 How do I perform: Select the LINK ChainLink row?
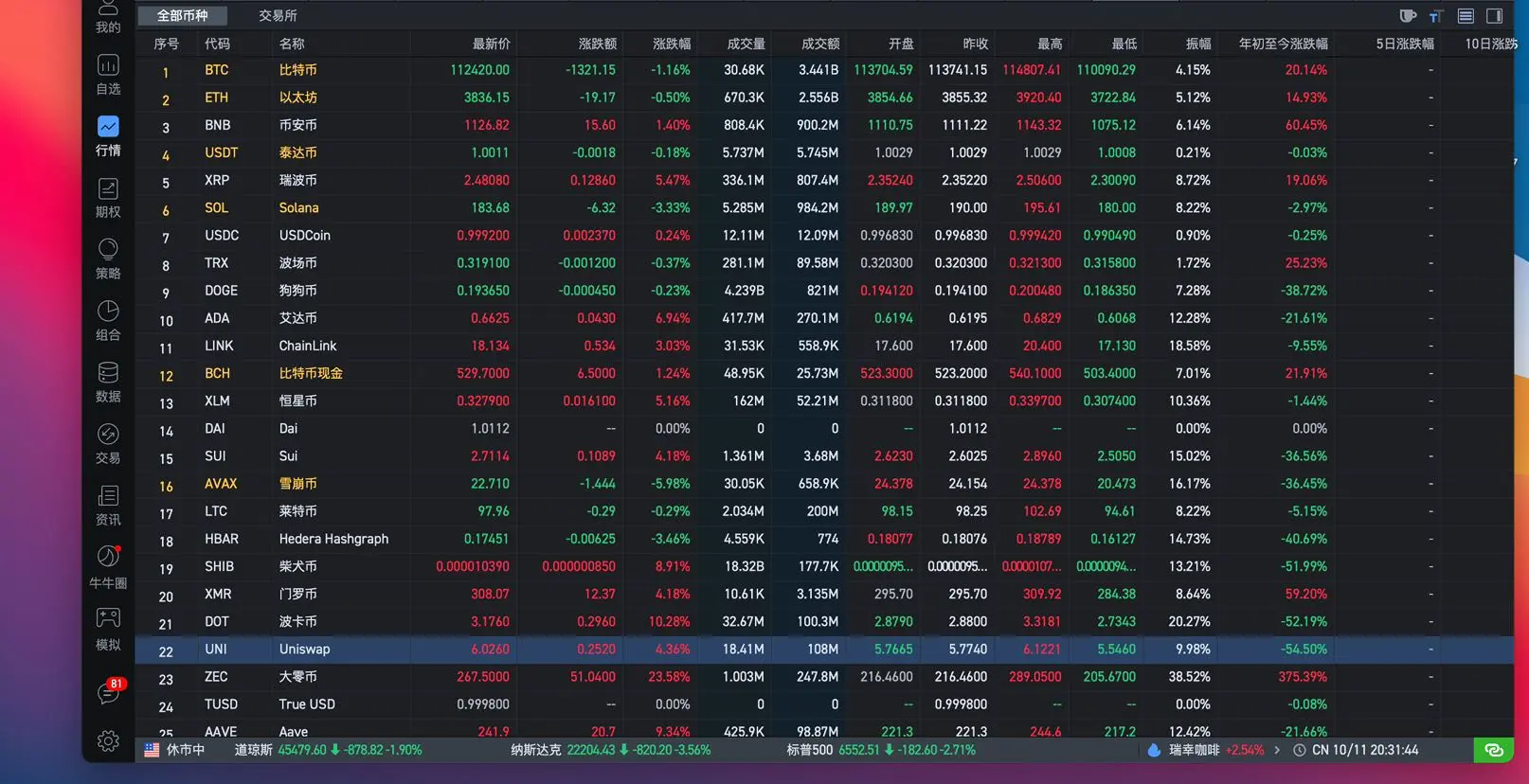(x=824, y=346)
